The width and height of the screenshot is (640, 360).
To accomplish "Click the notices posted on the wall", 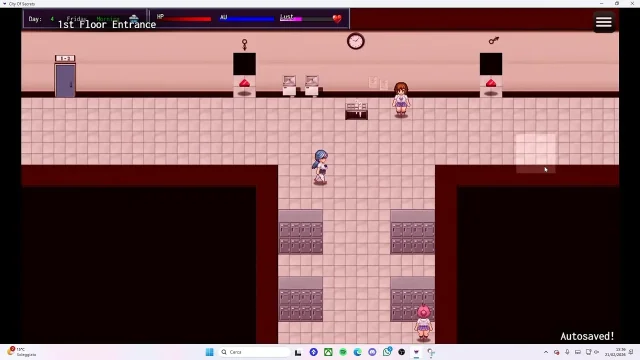I will click(378, 83).
